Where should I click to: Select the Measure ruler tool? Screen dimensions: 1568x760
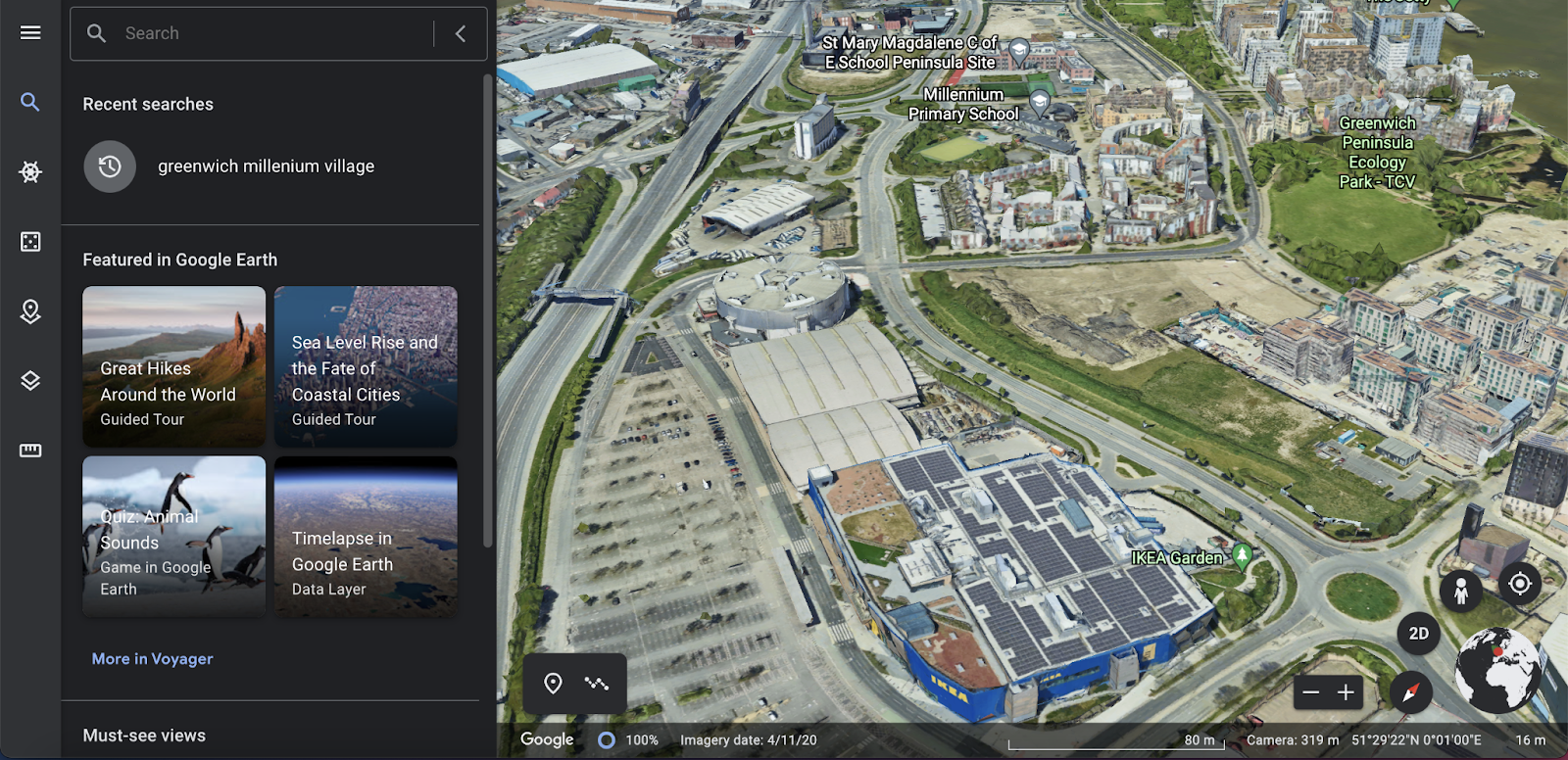(30, 451)
